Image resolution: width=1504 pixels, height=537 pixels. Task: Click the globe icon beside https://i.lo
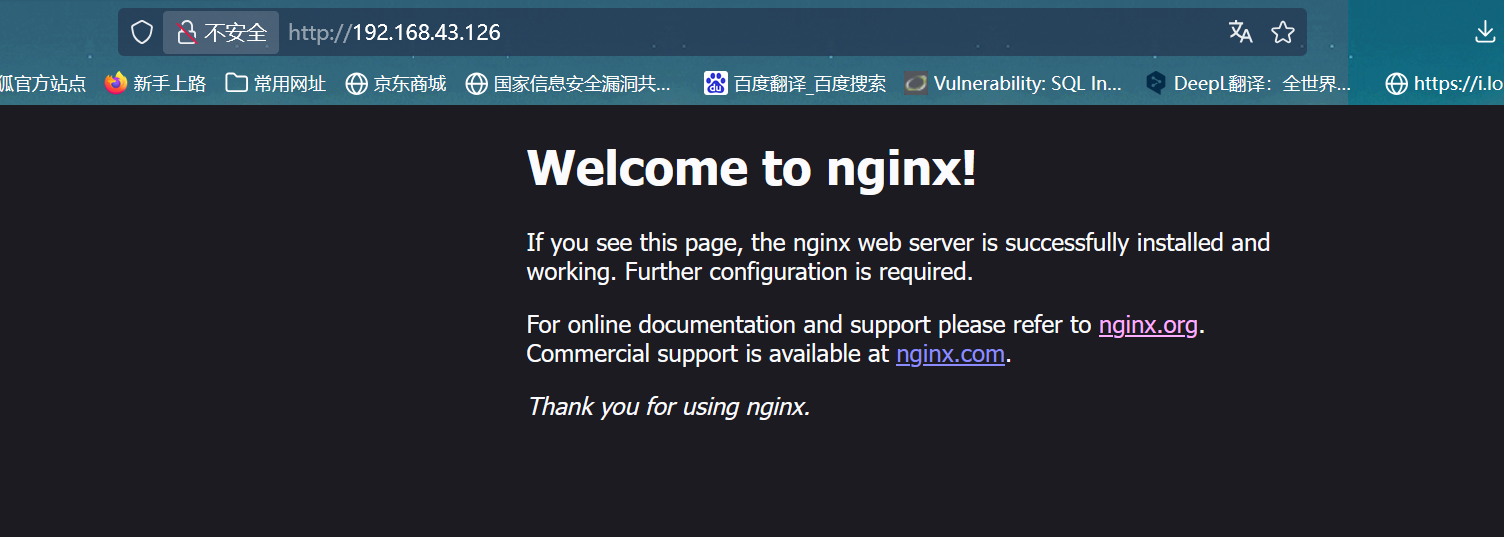coord(1396,84)
